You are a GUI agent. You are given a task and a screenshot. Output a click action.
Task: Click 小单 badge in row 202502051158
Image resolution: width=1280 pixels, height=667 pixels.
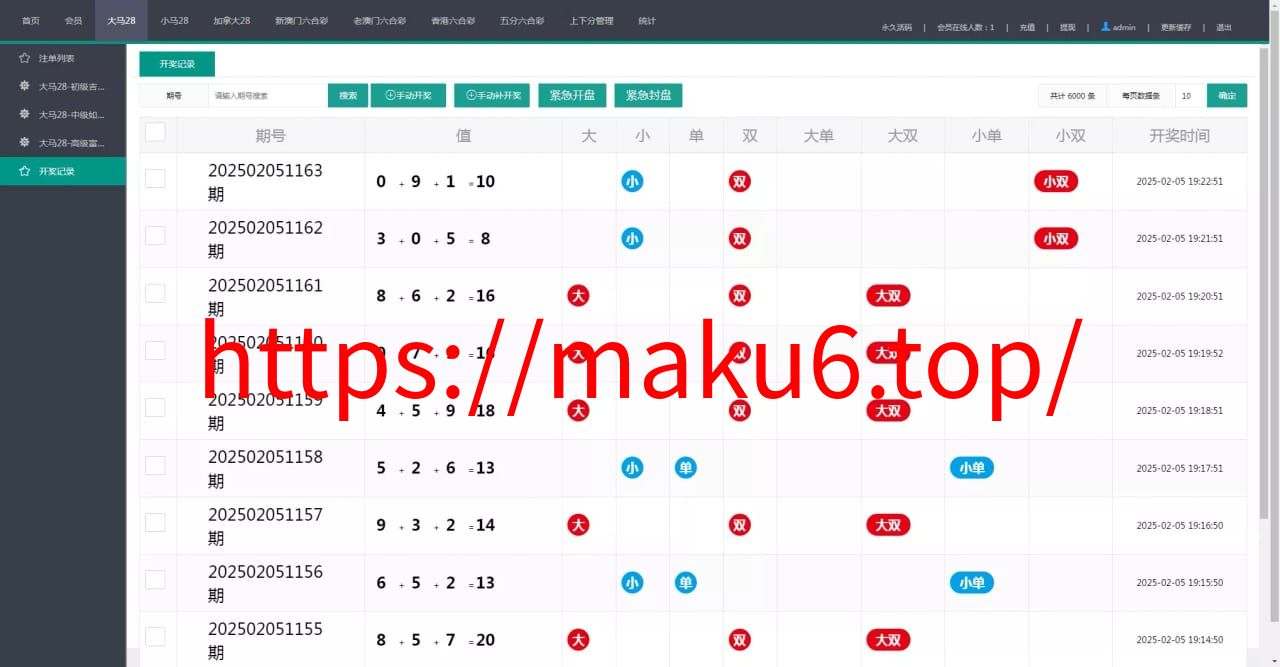pos(972,467)
